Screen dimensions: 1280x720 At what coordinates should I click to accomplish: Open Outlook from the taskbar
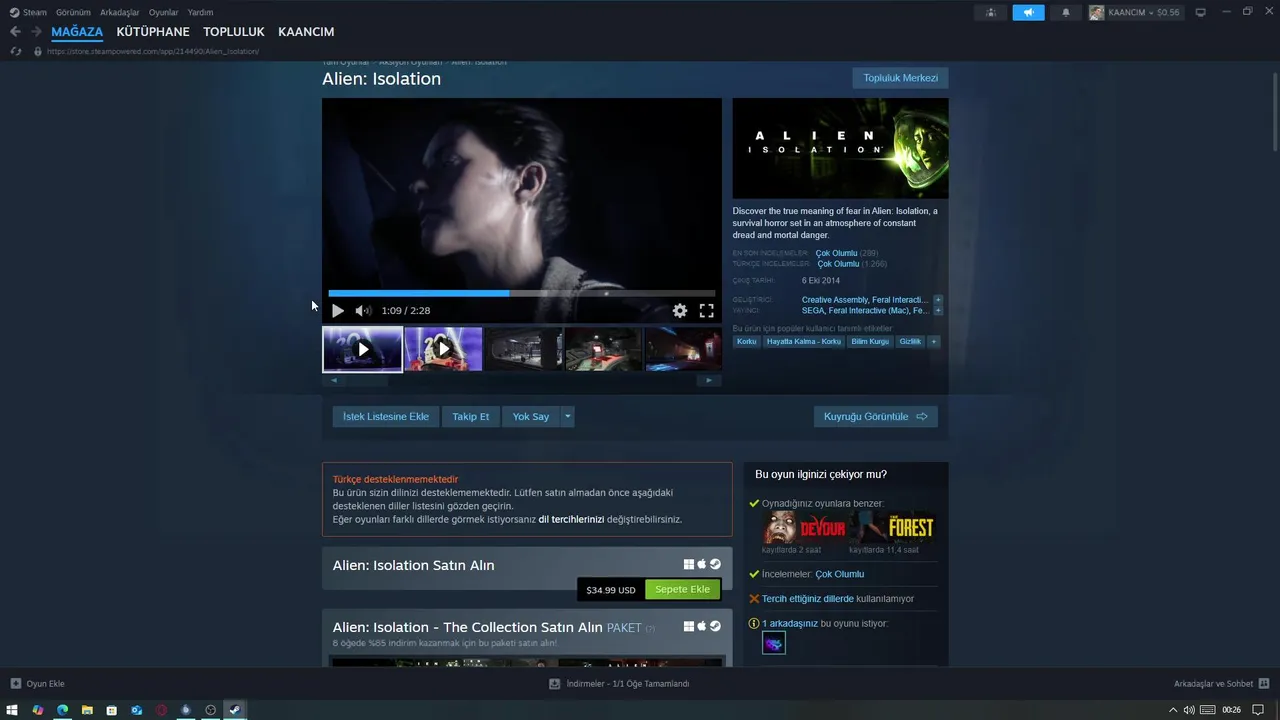[x=136, y=710]
